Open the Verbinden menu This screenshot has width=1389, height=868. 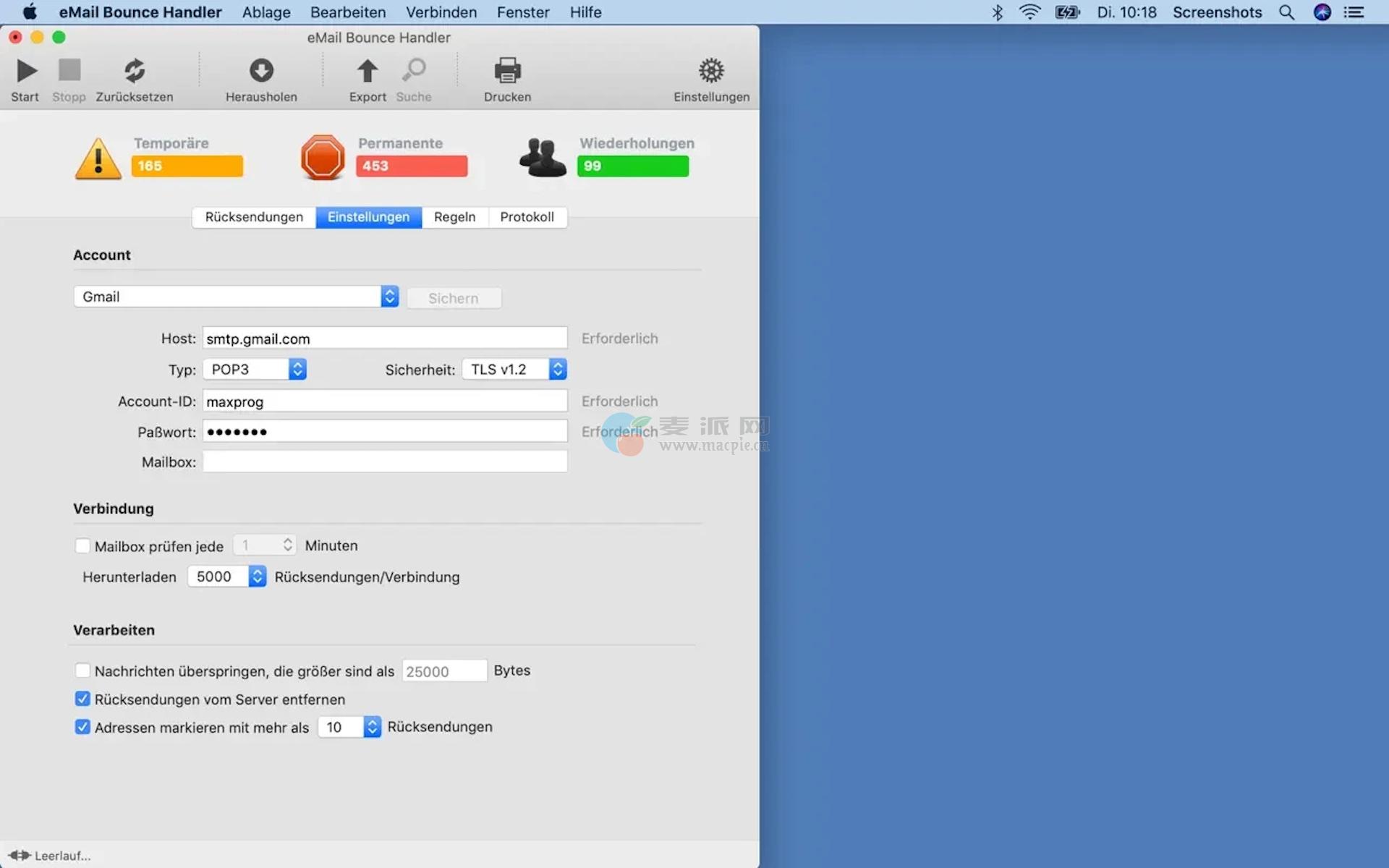tap(441, 12)
